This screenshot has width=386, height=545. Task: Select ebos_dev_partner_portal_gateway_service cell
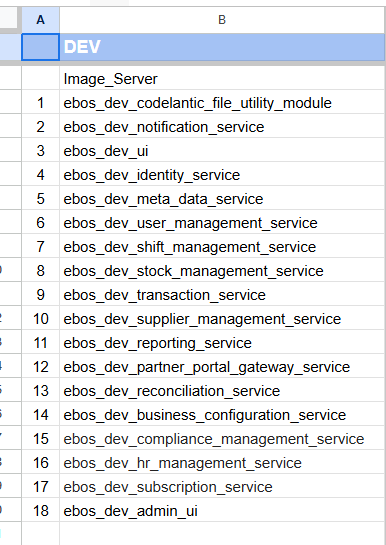coord(222,367)
